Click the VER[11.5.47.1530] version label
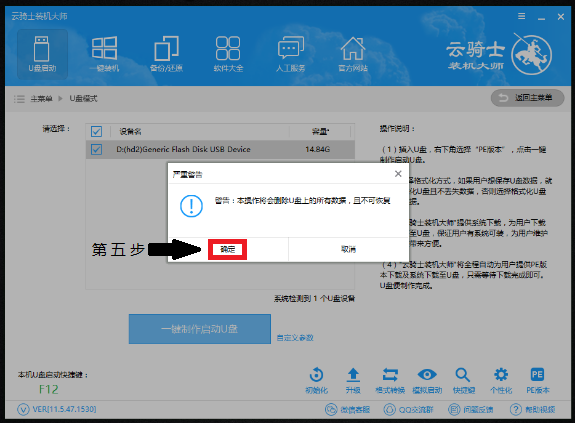The height and width of the screenshot is (424, 576). 64,409
